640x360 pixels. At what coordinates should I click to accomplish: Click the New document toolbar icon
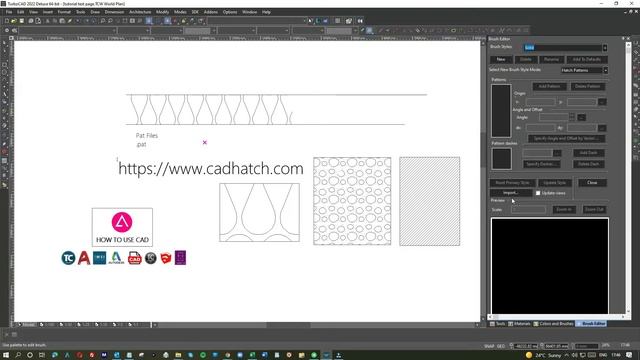[7, 21]
